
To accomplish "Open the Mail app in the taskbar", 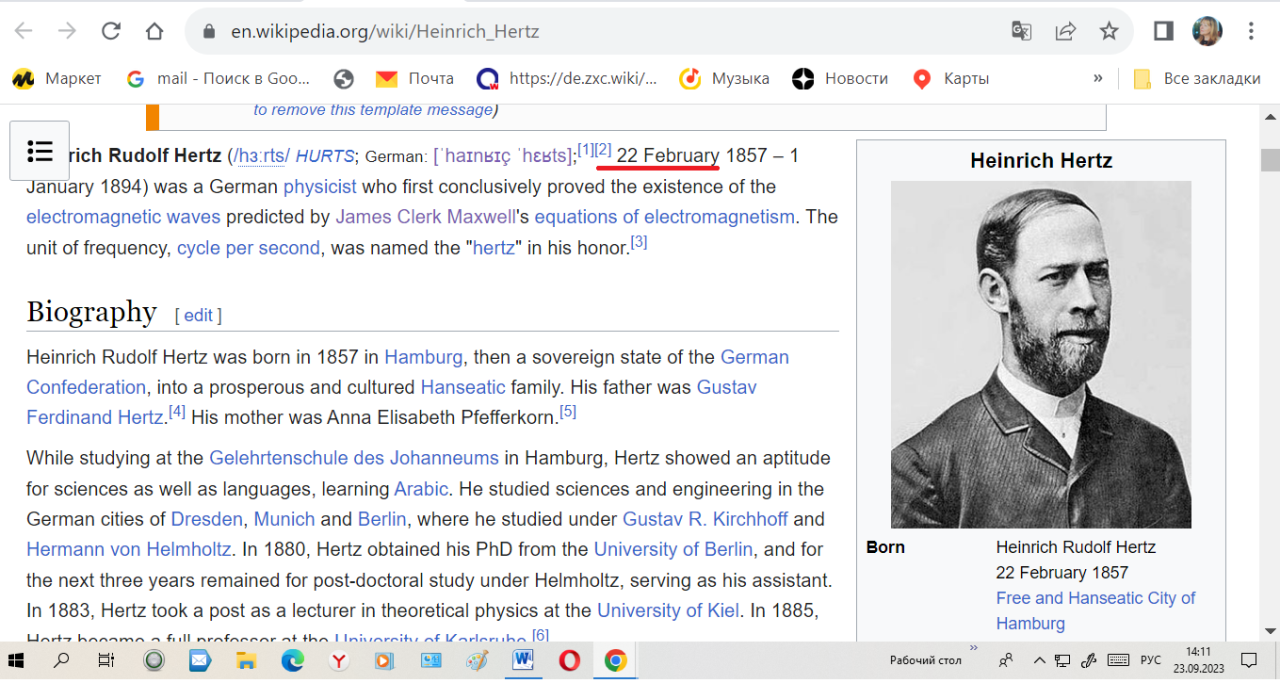I will tap(200, 660).
